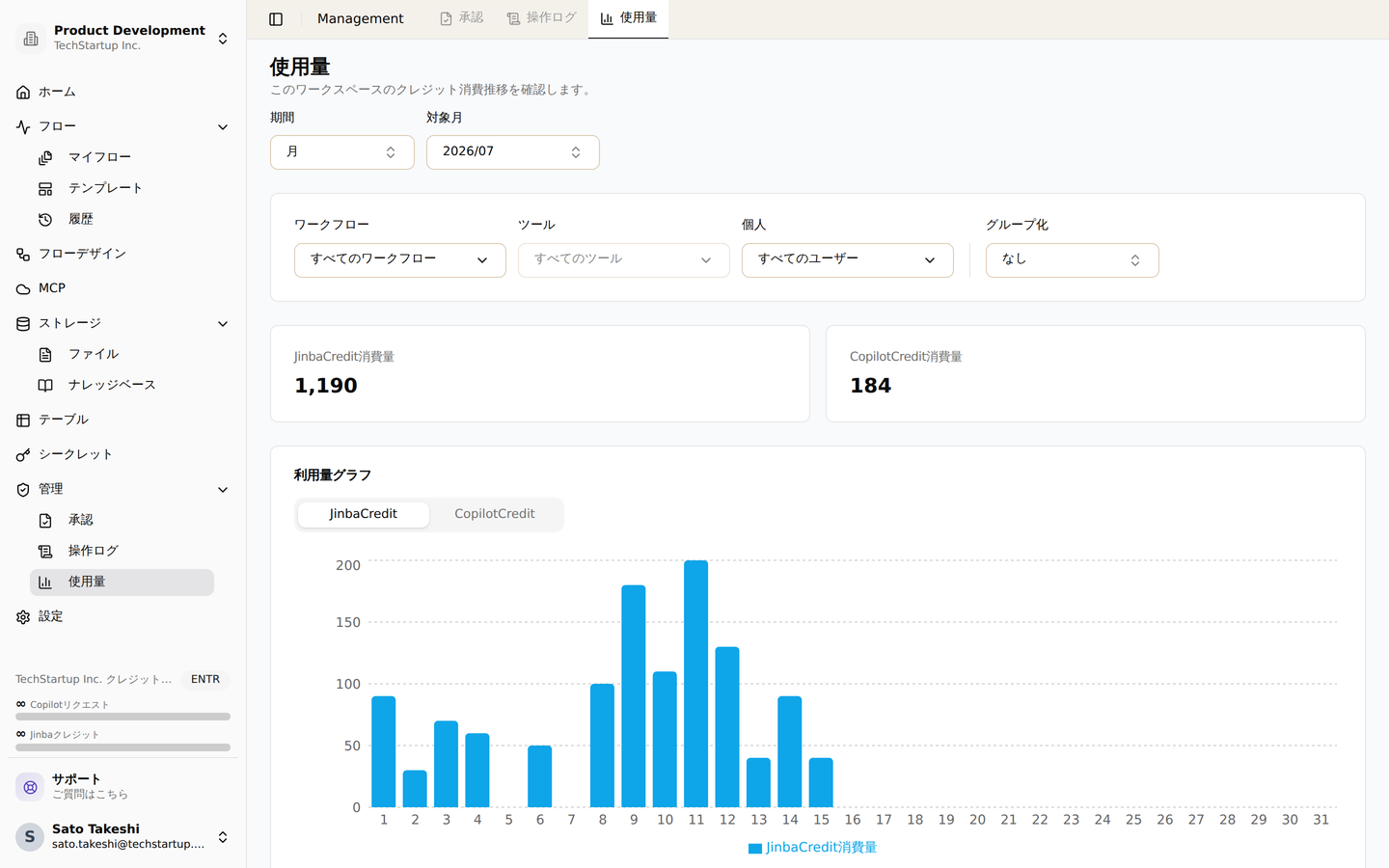Switch to the 操作ログ top tab
Viewport: 1389px width, 868px height.
click(x=542, y=18)
